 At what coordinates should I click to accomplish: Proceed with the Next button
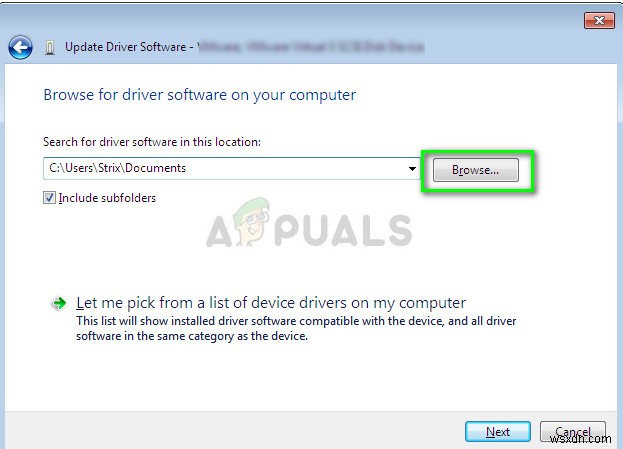point(498,432)
